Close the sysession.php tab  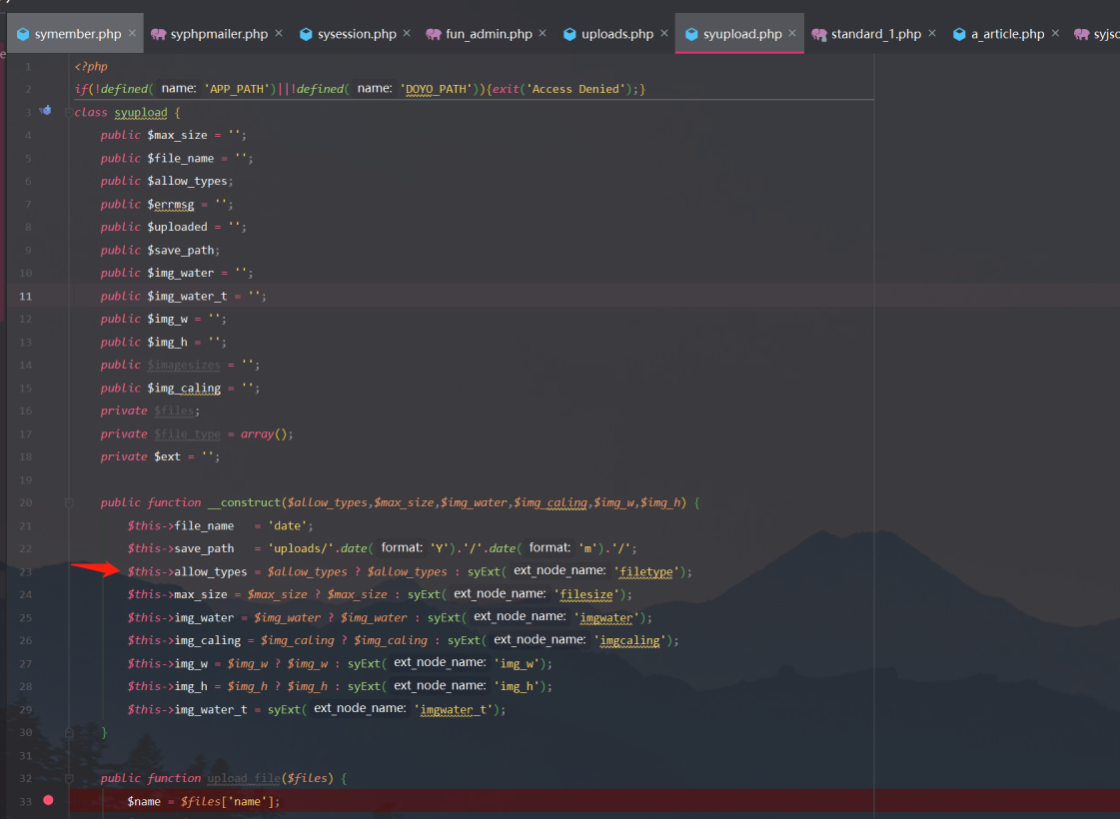pos(406,34)
